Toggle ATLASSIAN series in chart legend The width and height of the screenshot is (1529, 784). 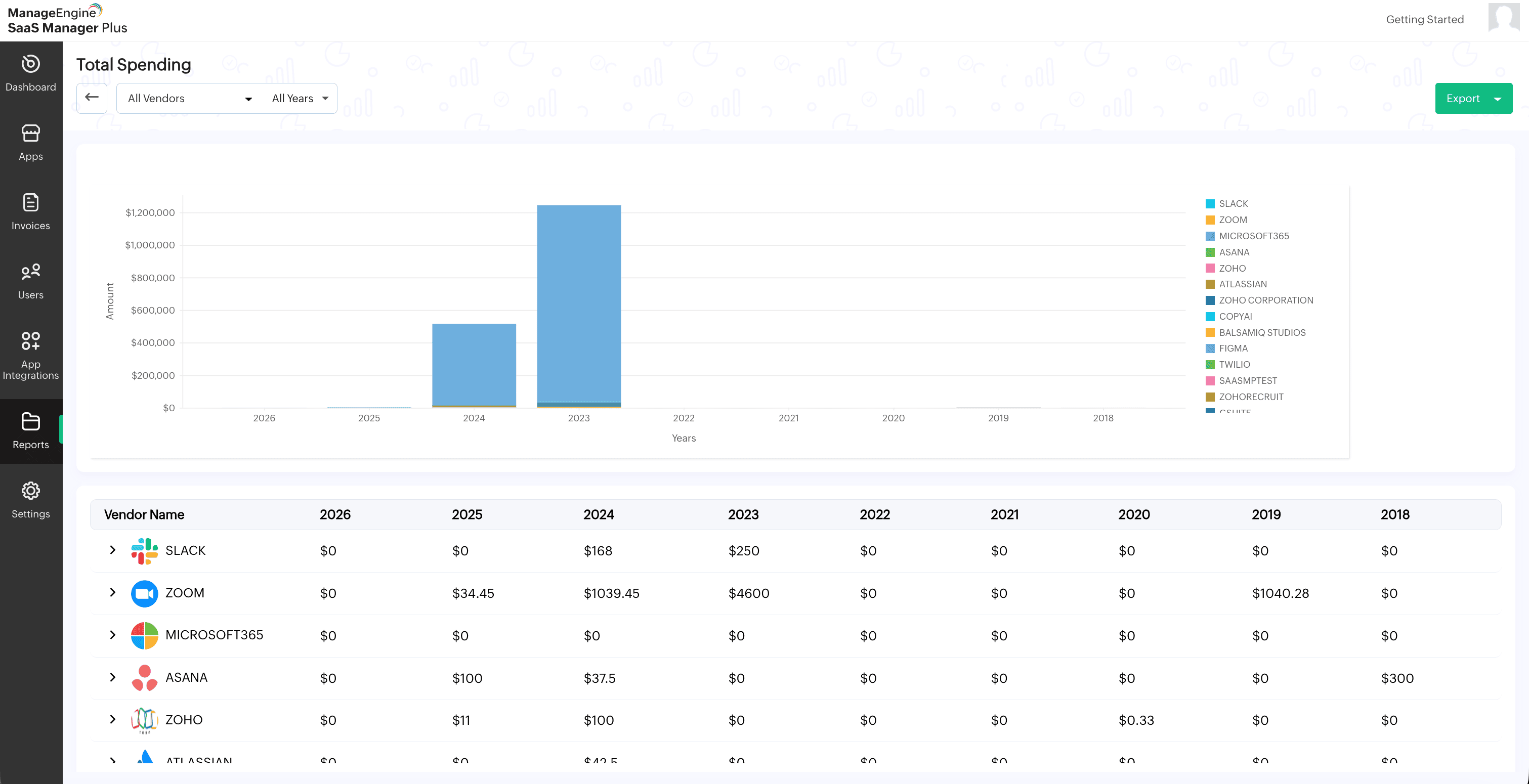click(1237, 284)
